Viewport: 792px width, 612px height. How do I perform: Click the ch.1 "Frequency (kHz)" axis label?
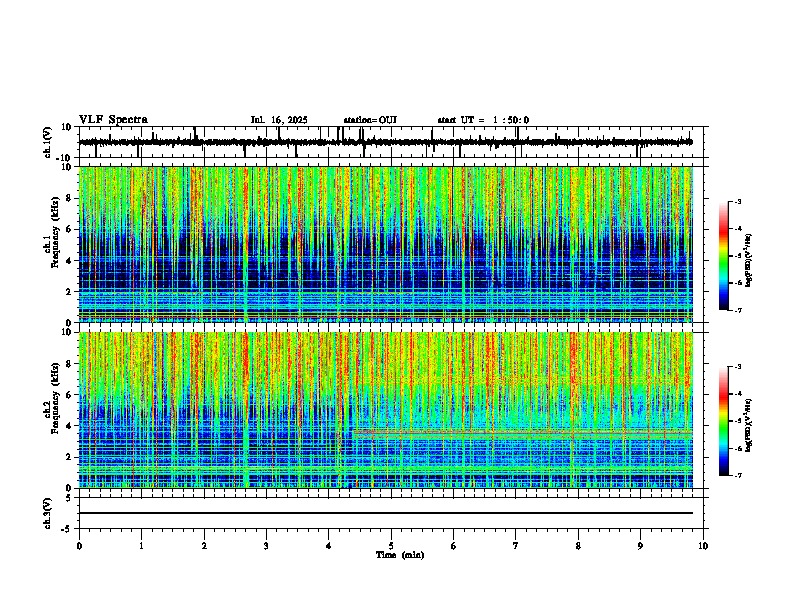coord(55,232)
